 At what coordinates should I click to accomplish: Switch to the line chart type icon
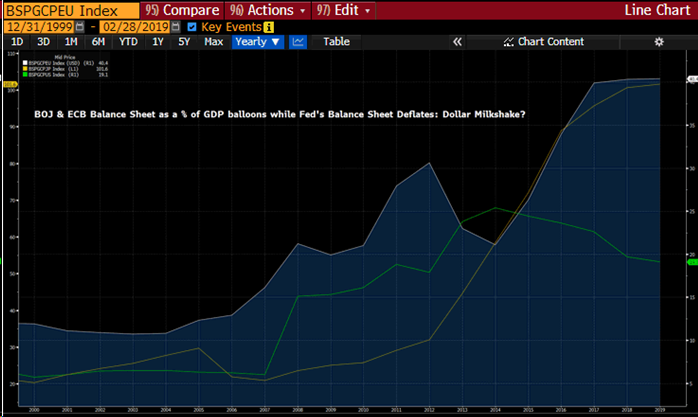(298, 42)
